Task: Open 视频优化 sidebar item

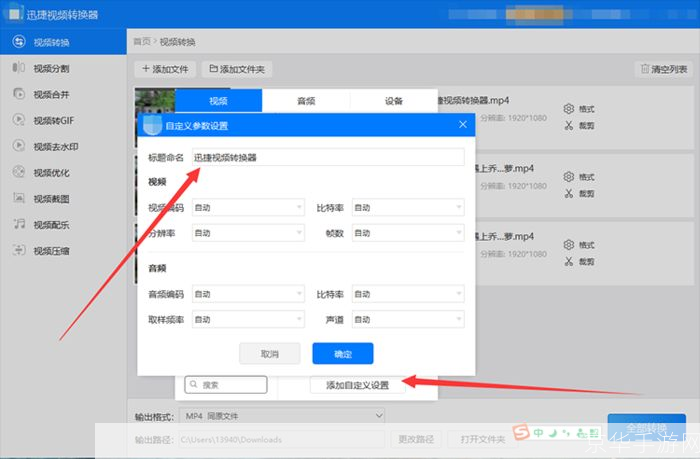Action: click(63, 172)
